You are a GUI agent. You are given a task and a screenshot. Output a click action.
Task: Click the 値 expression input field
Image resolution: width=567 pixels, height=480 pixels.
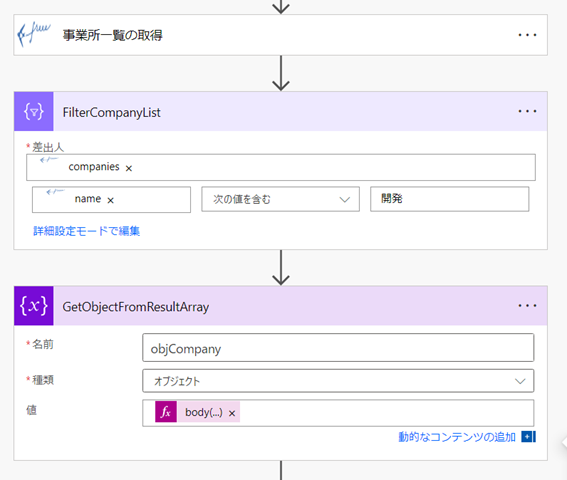pos(338,413)
